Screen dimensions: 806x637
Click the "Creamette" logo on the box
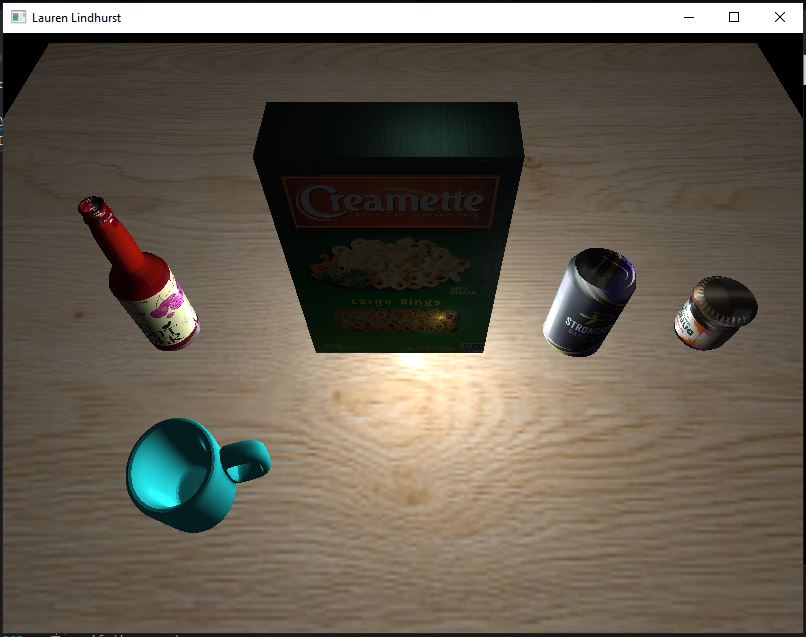(x=391, y=202)
